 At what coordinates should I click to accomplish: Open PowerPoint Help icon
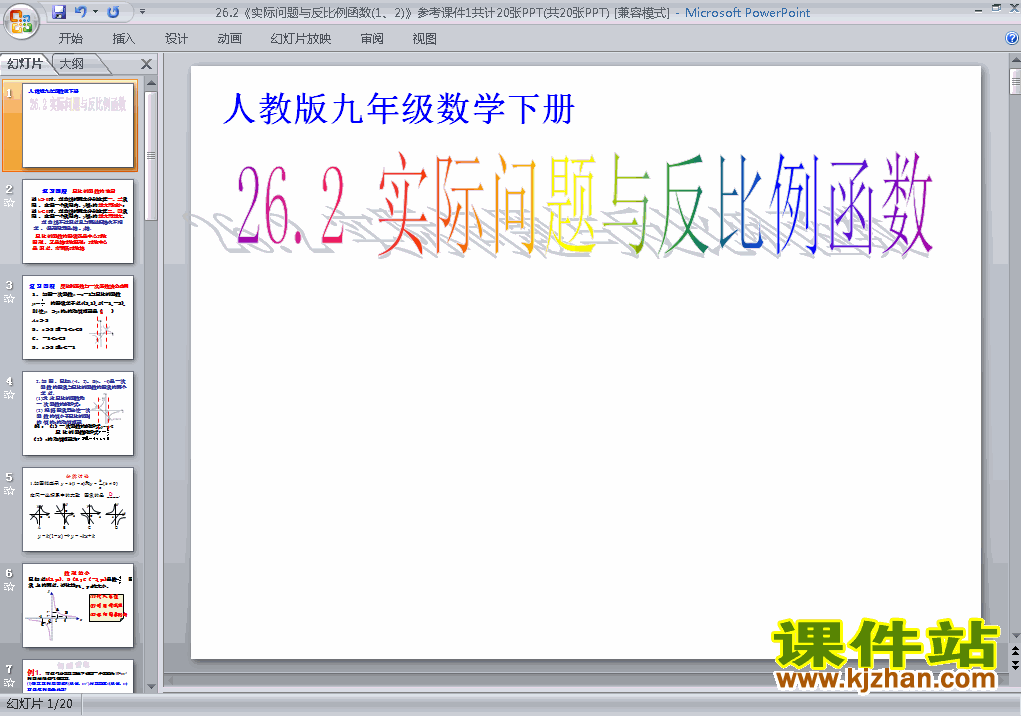coord(1012,38)
